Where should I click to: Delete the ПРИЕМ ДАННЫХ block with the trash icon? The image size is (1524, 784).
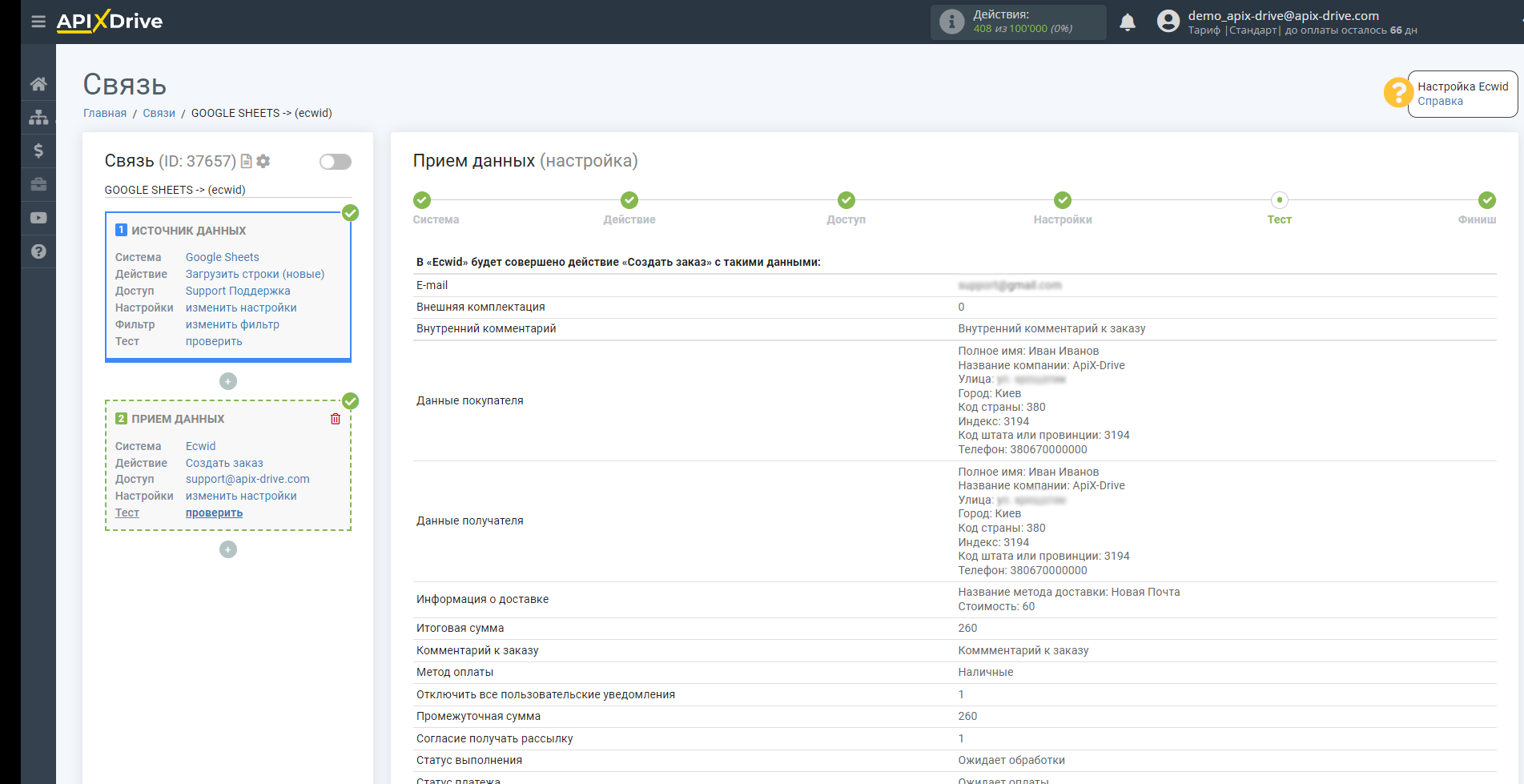click(x=336, y=419)
